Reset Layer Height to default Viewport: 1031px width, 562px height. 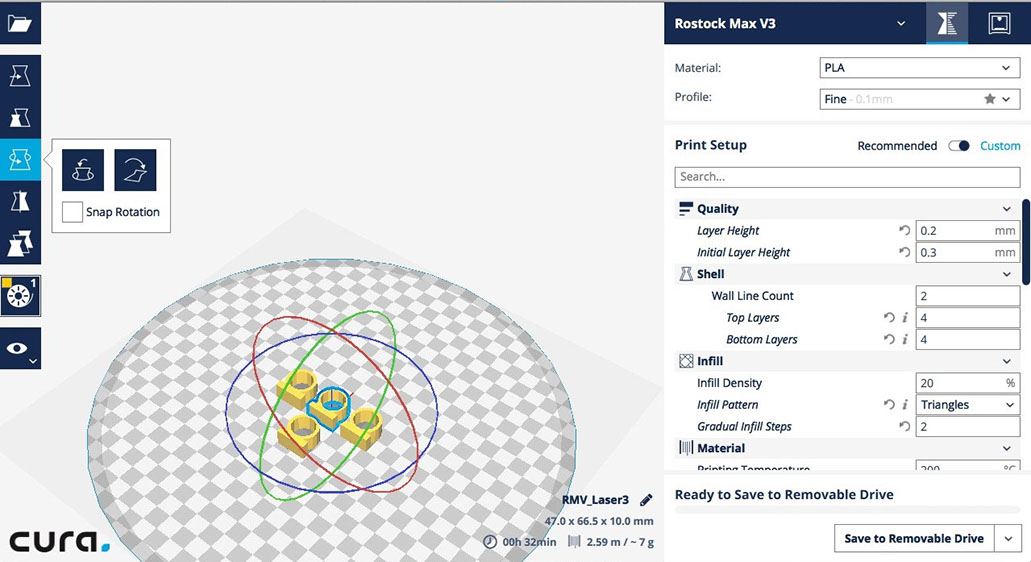coord(905,231)
